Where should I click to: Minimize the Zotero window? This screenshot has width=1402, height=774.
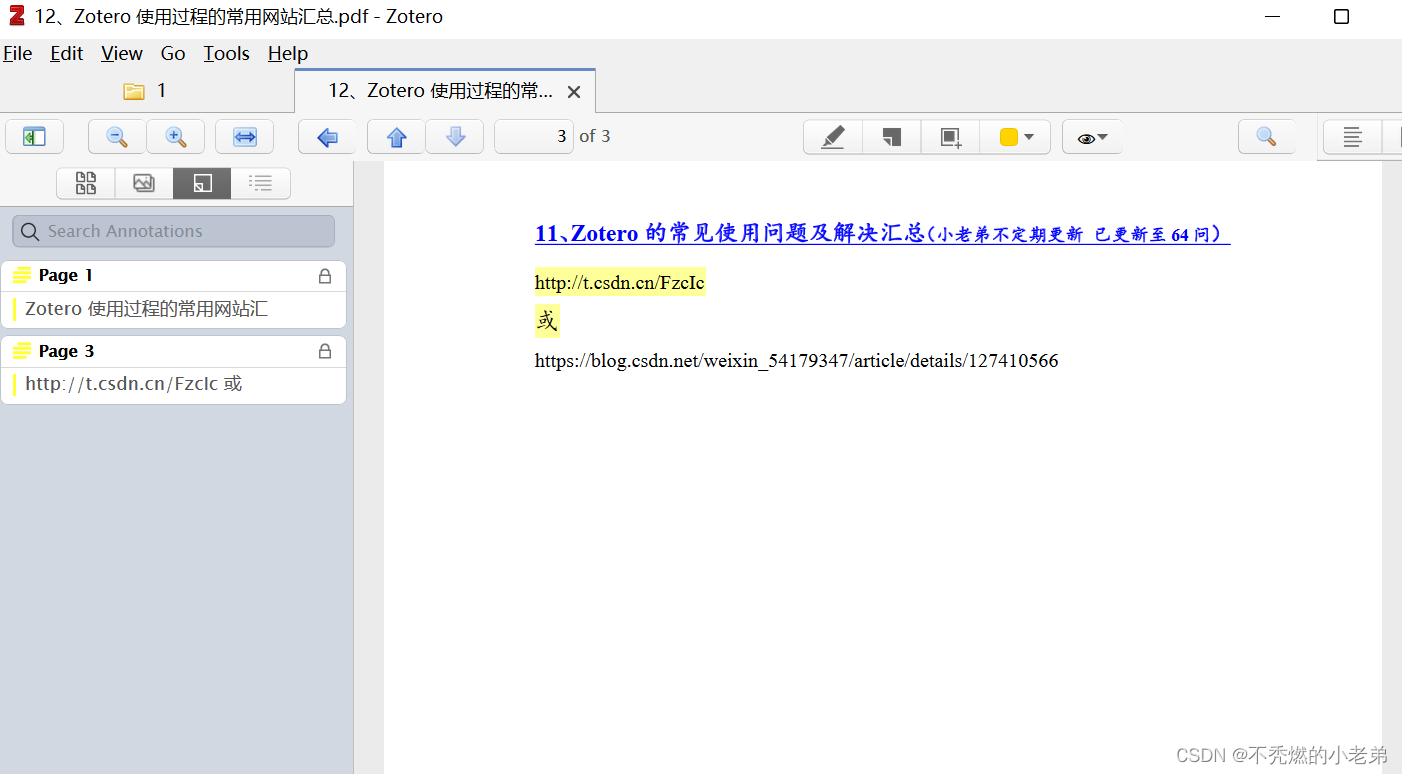click(x=1272, y=17)
